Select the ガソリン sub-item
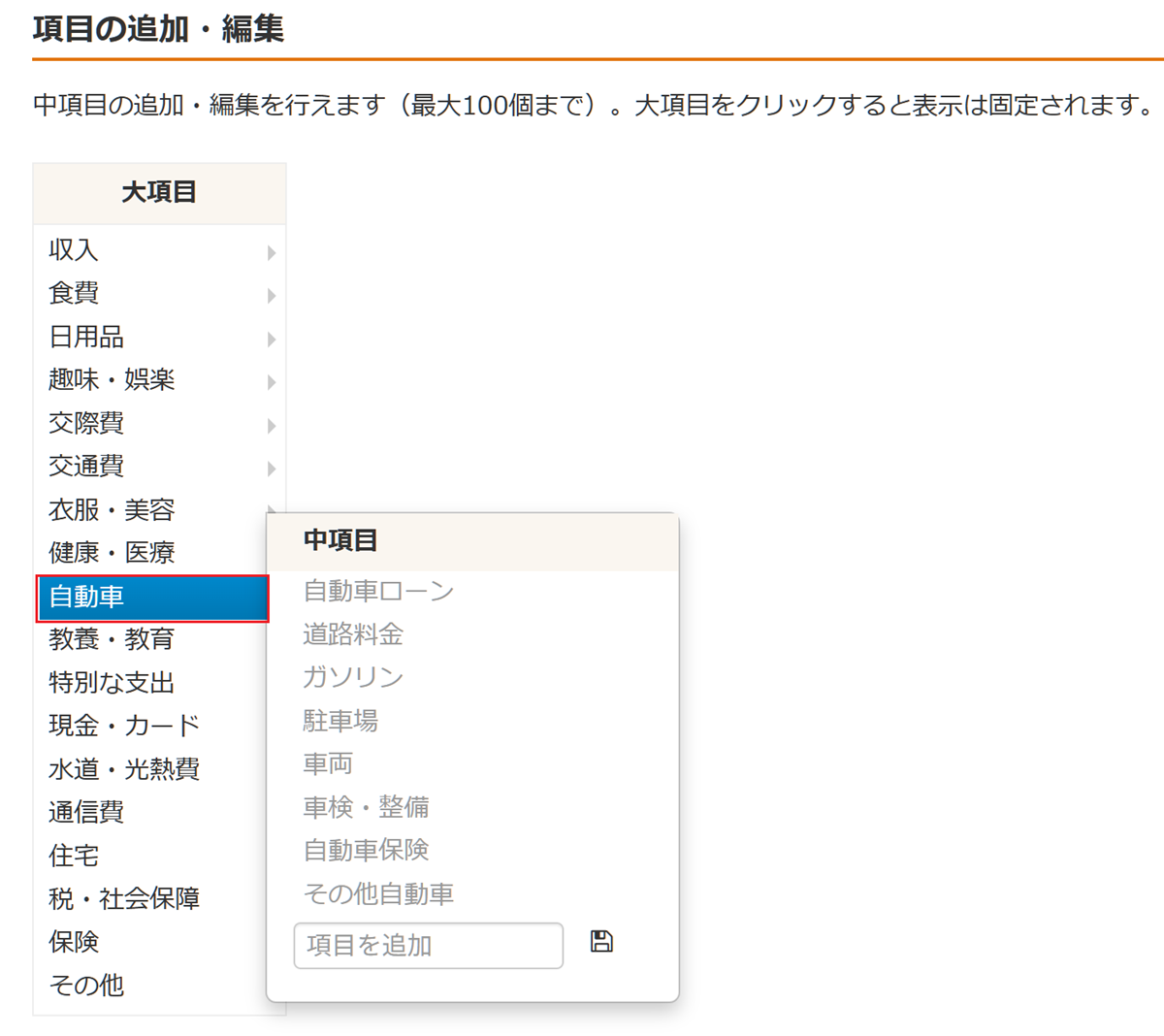Image resolution: width=1164 pixels, height=1036 pixels. pyautogui.click(x=353, y=677)
